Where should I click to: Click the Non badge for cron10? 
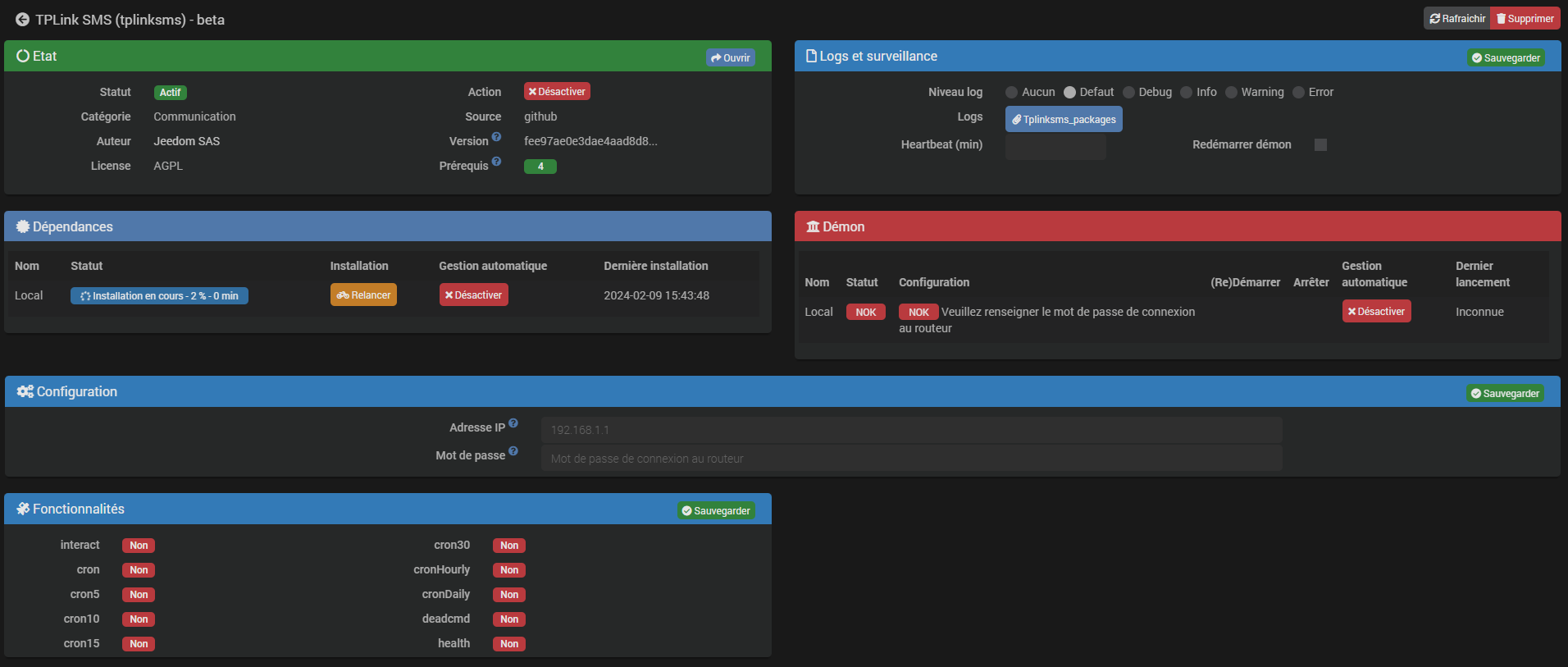click(139, 619)
